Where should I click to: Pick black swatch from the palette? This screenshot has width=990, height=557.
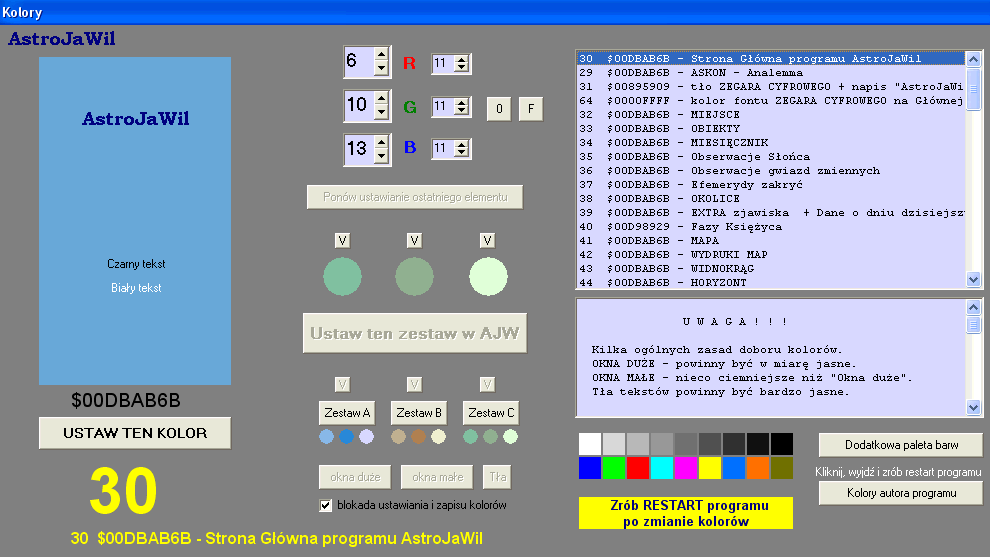[782, 444]
